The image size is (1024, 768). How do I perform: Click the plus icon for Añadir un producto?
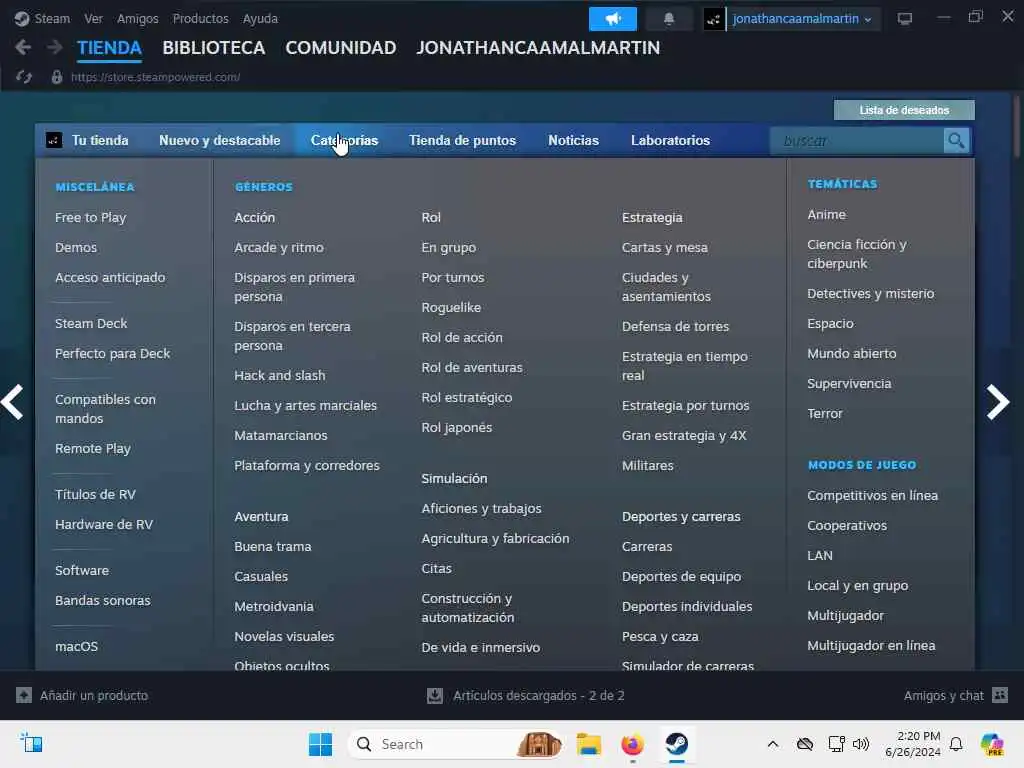(x=24, y=695)
